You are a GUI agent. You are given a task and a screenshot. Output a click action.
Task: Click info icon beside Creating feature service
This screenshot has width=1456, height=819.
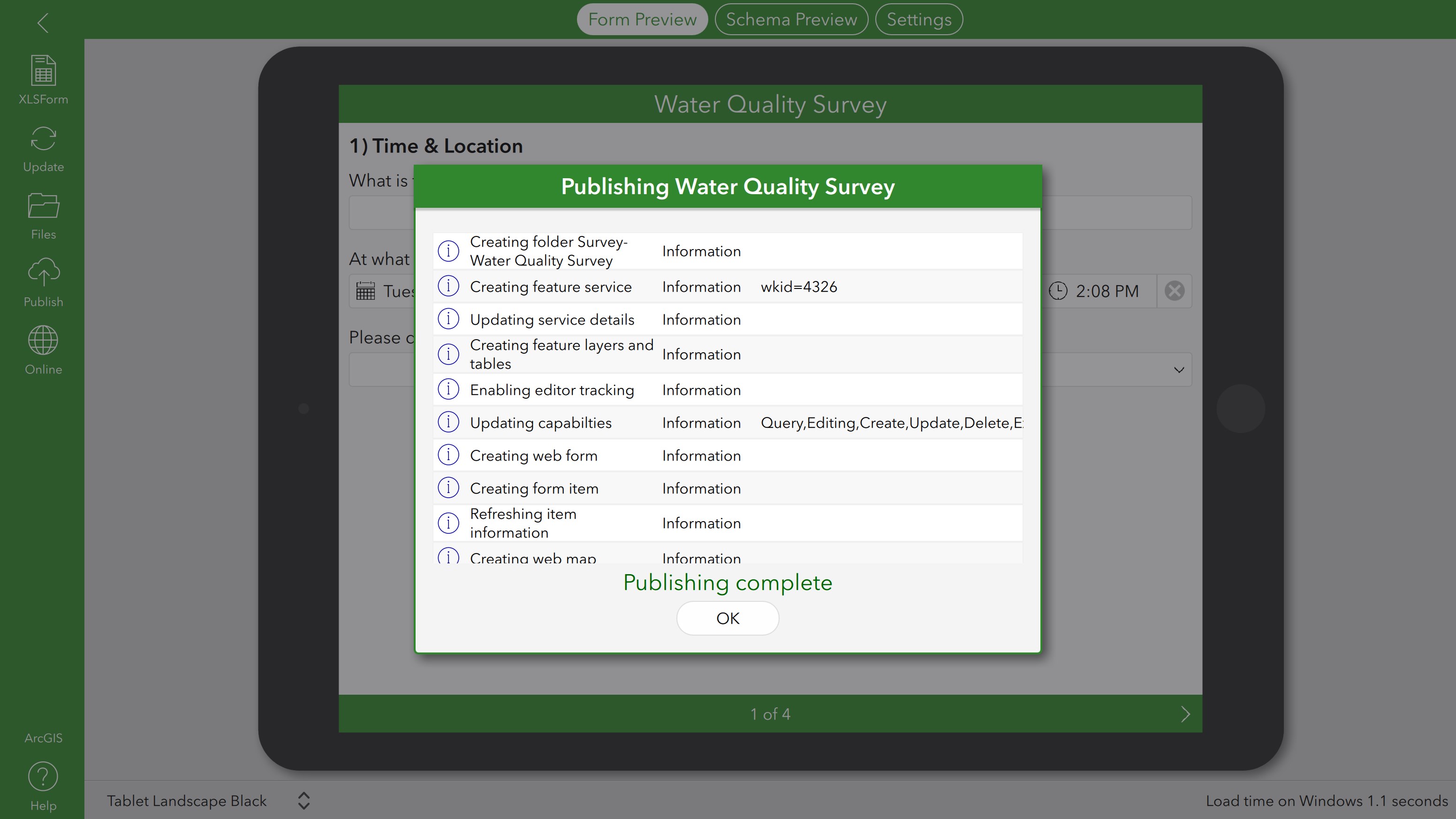448,287
